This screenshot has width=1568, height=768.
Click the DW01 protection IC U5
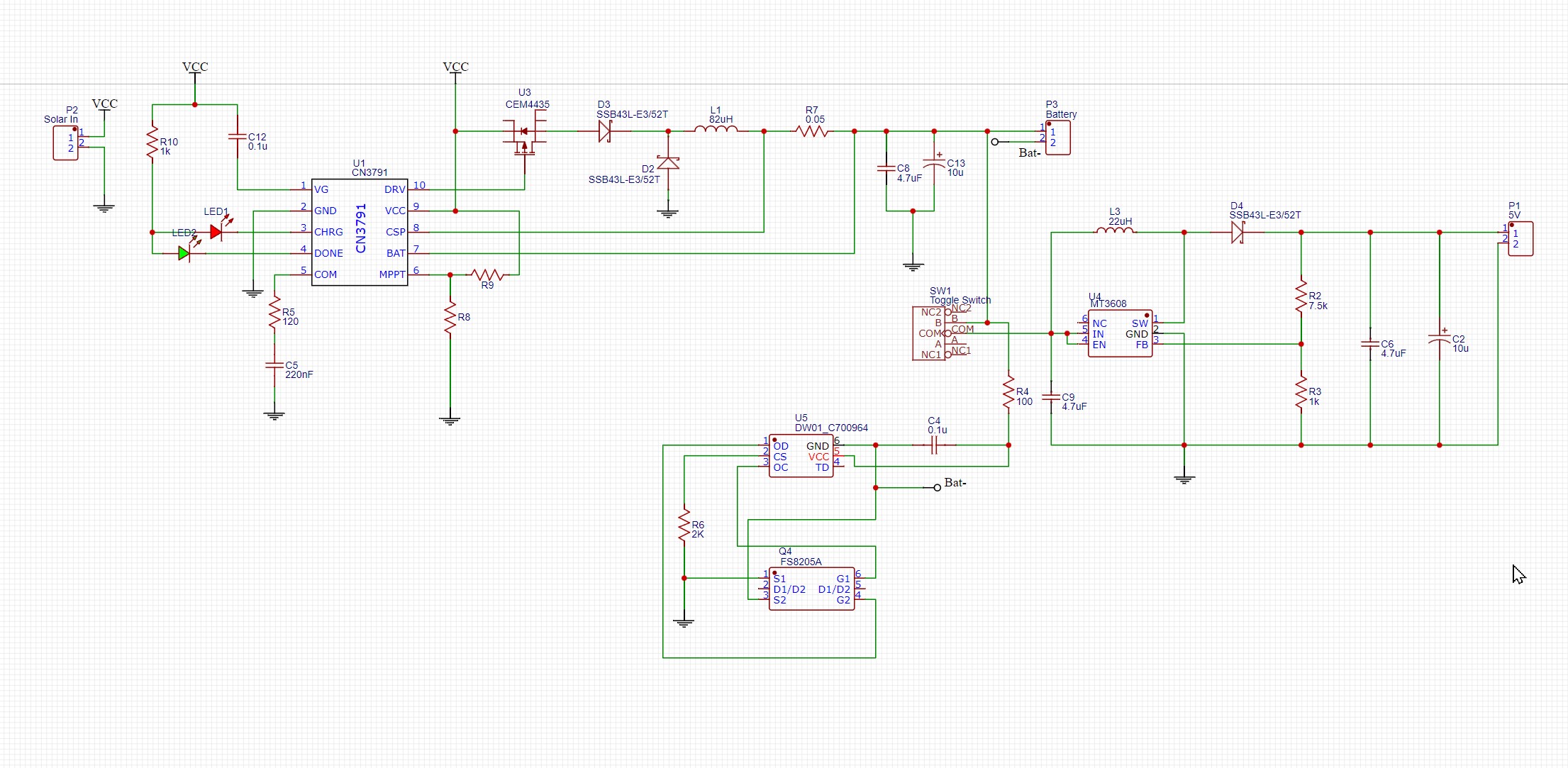coord(801,457)
